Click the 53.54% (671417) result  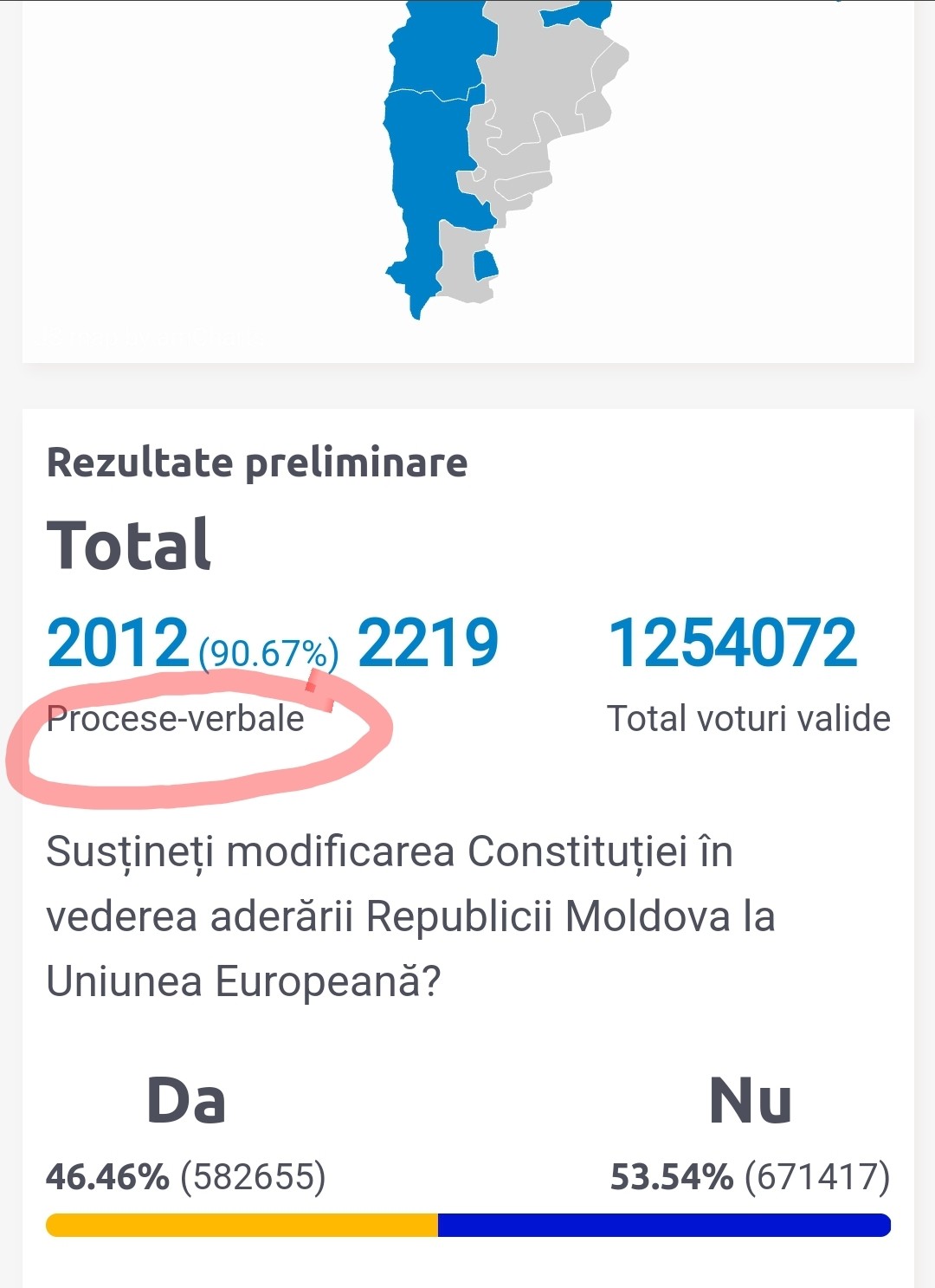[x=750, y=1176]
